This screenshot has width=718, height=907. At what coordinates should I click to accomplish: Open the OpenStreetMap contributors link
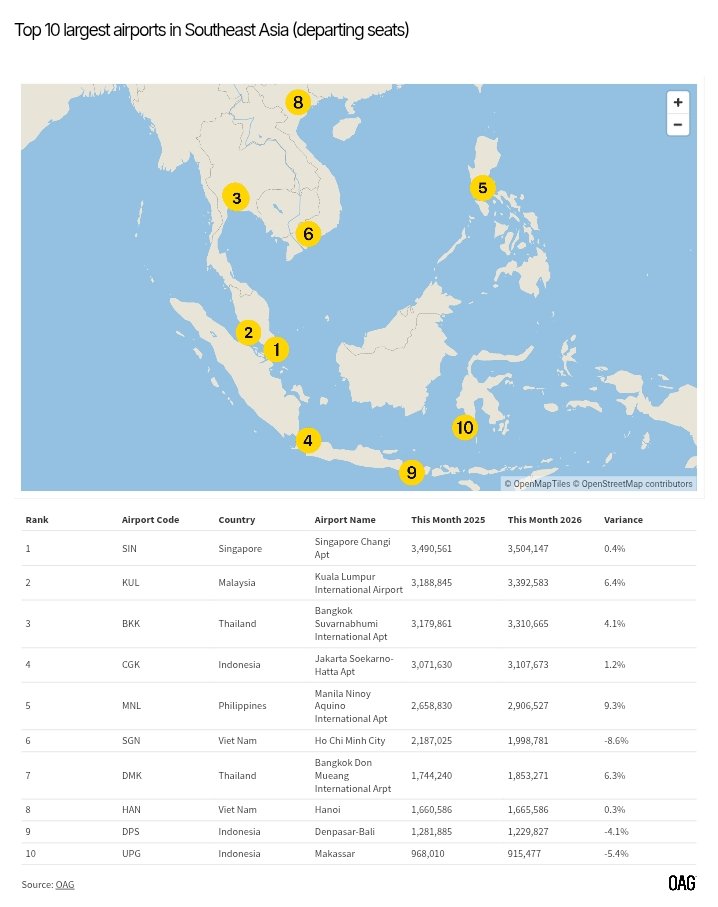[632, 484]
